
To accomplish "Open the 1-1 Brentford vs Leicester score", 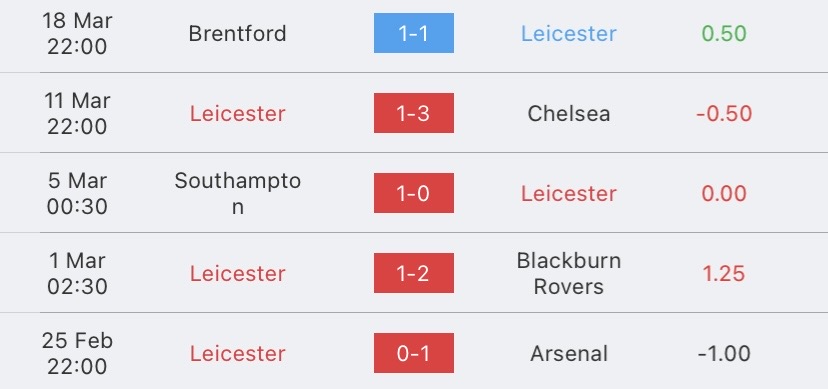I will point(413,33).
